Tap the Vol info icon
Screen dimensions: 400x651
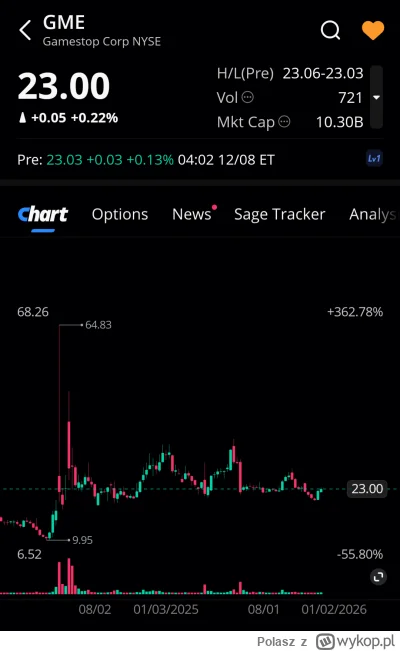(248, 98)
